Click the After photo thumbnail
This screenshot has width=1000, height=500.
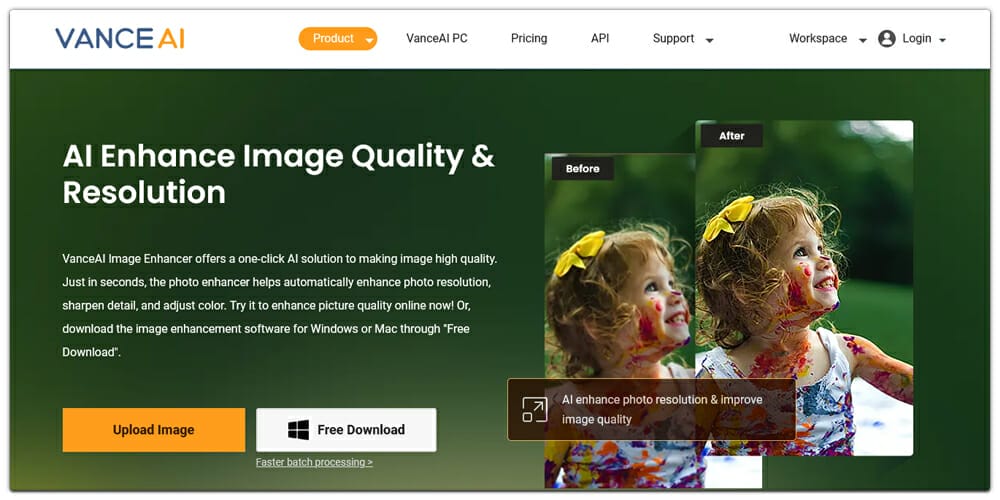click(x=804, y=288)
